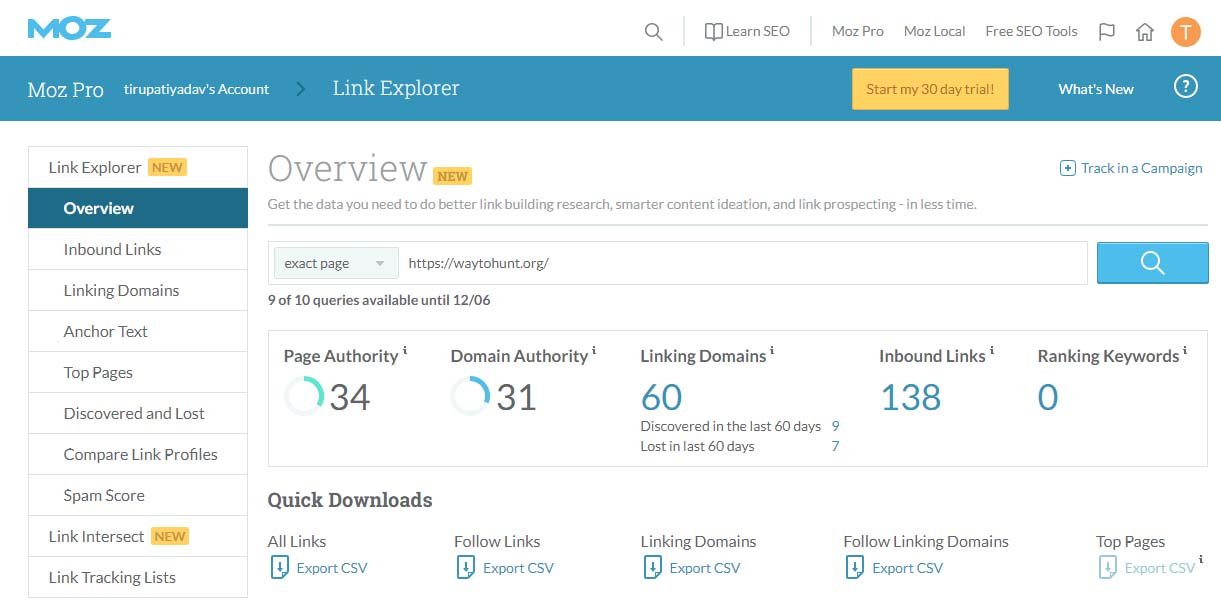Click breadcrumb chevron before Link Explorer
This screenshot has width=1221, height=604.
(x=301, y=89)
